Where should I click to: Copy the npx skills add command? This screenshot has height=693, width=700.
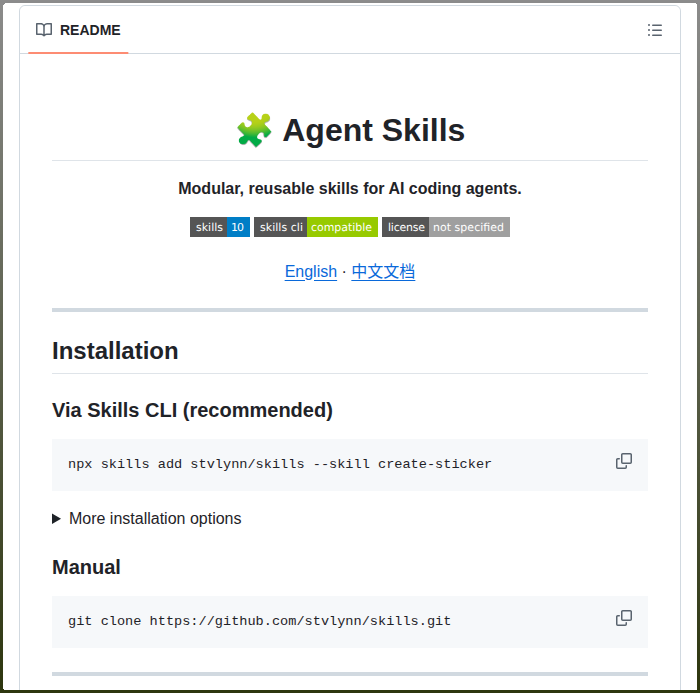tap(624, 461)
